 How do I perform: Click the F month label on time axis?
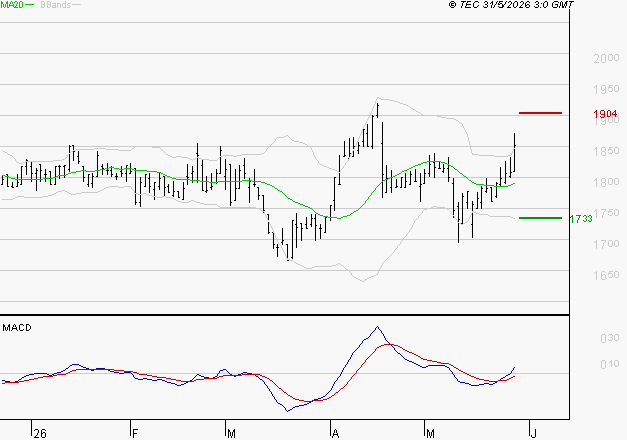[135, 434]
